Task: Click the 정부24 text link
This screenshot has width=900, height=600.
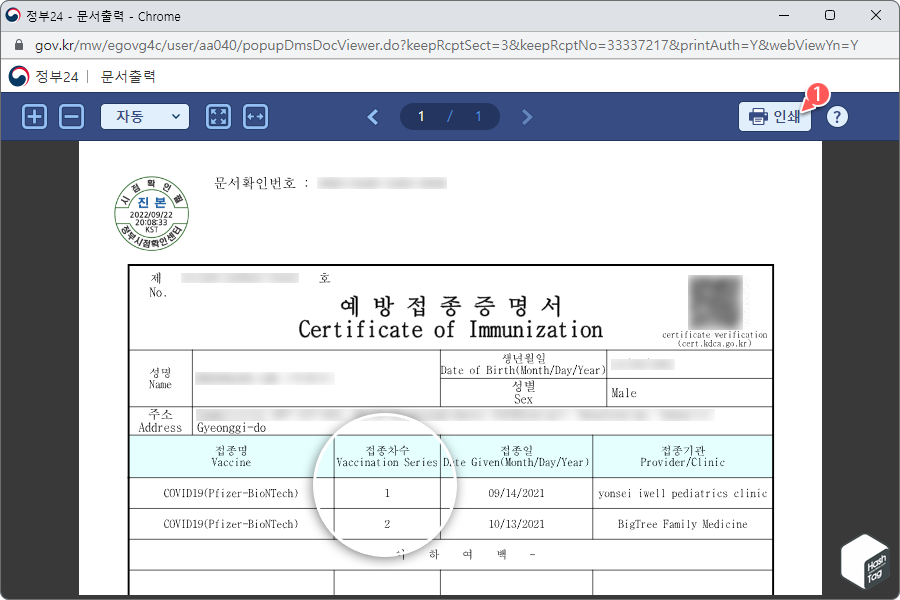Action: (x=55, y=75)
